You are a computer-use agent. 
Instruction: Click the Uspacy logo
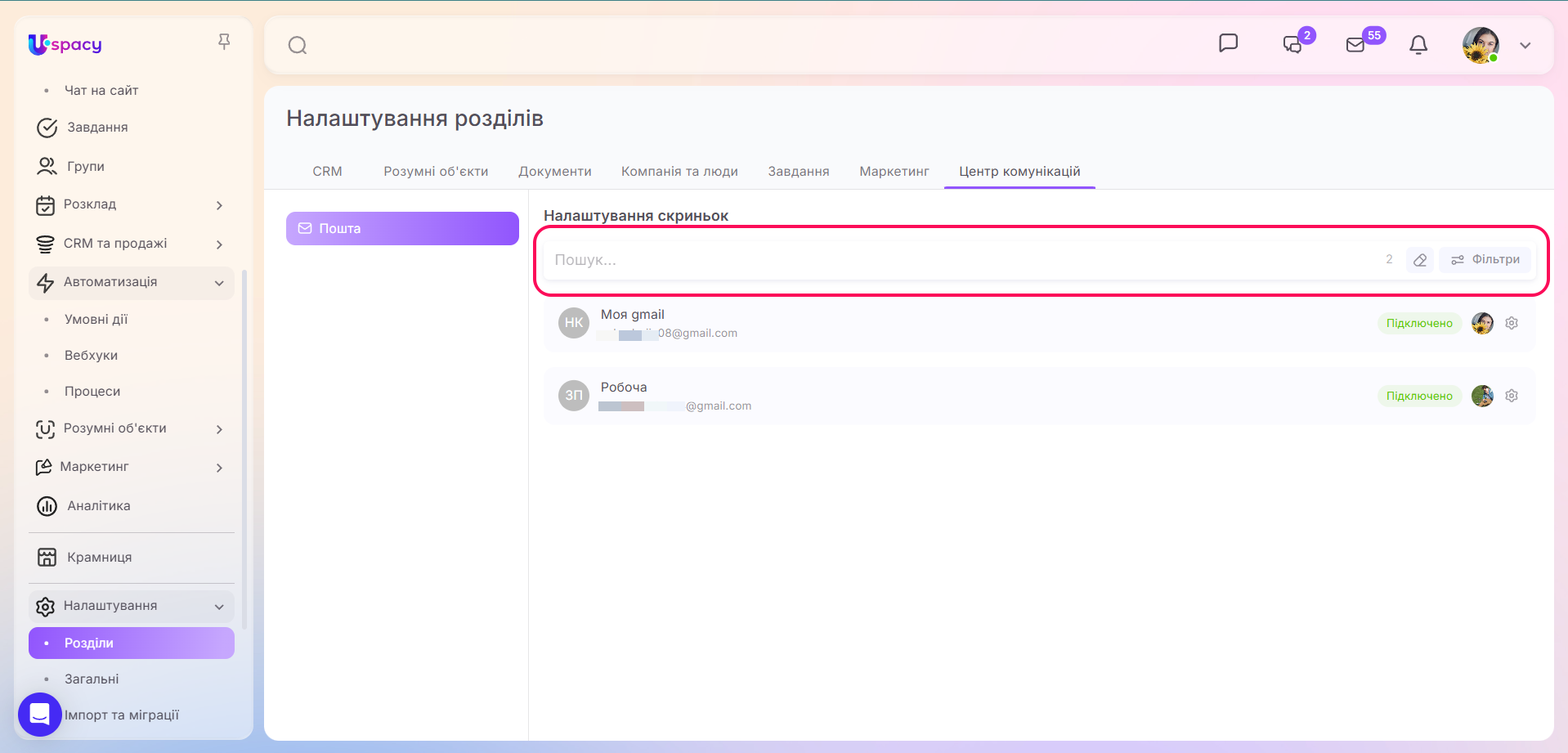(x=65, y=44)
